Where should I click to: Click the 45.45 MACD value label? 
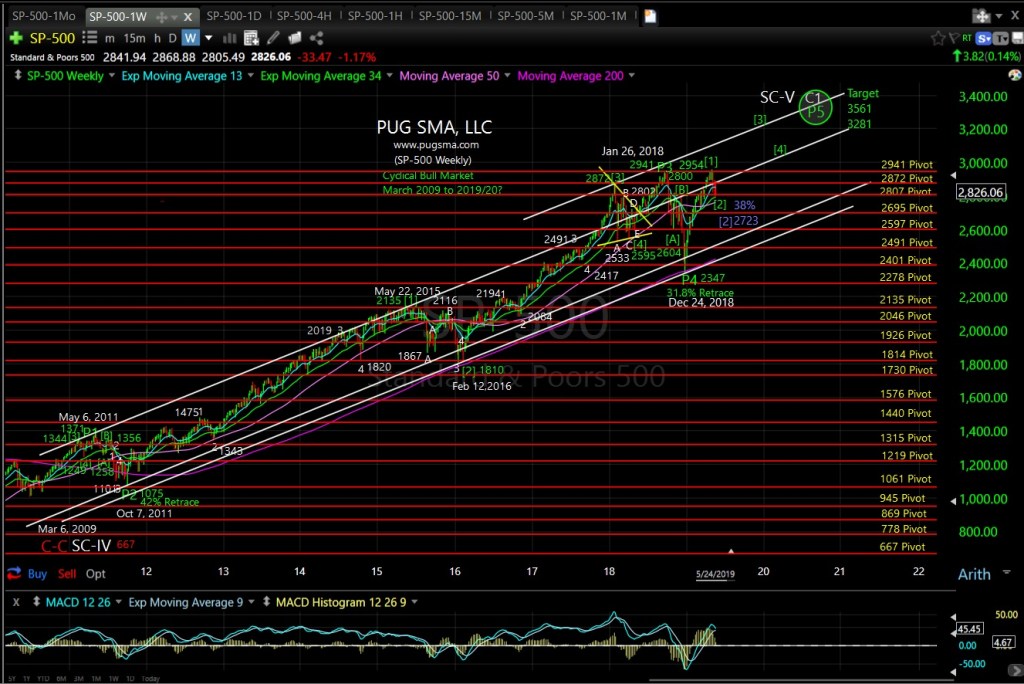pyautogui.click(x=969, y=628)
